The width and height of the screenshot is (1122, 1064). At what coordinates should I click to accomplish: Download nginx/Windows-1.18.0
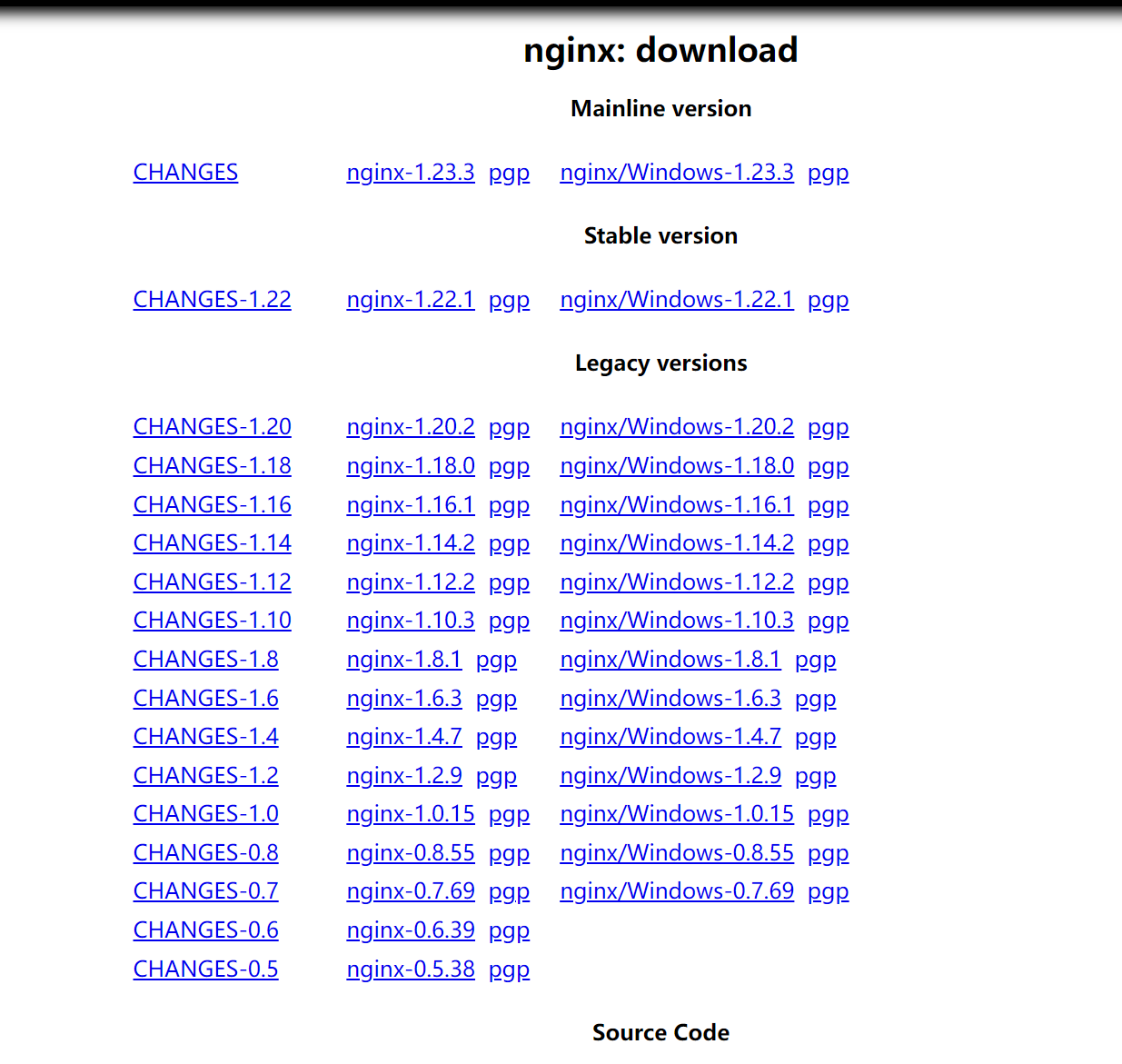677,466
